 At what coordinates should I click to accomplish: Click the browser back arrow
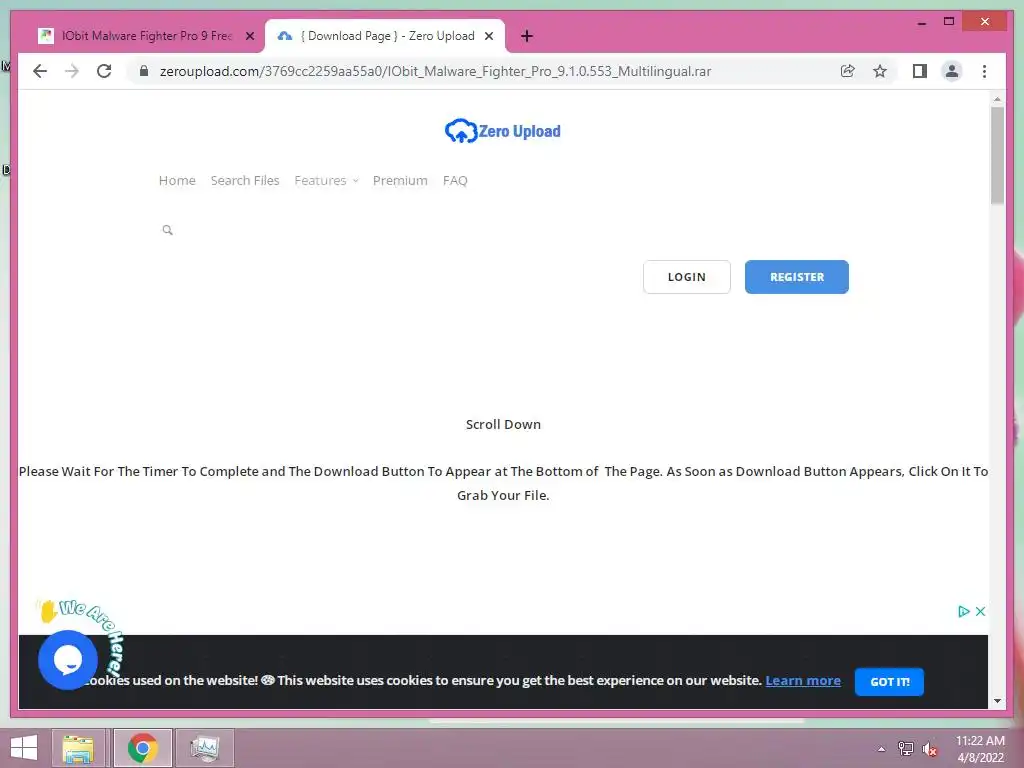[x=40, y=71]
